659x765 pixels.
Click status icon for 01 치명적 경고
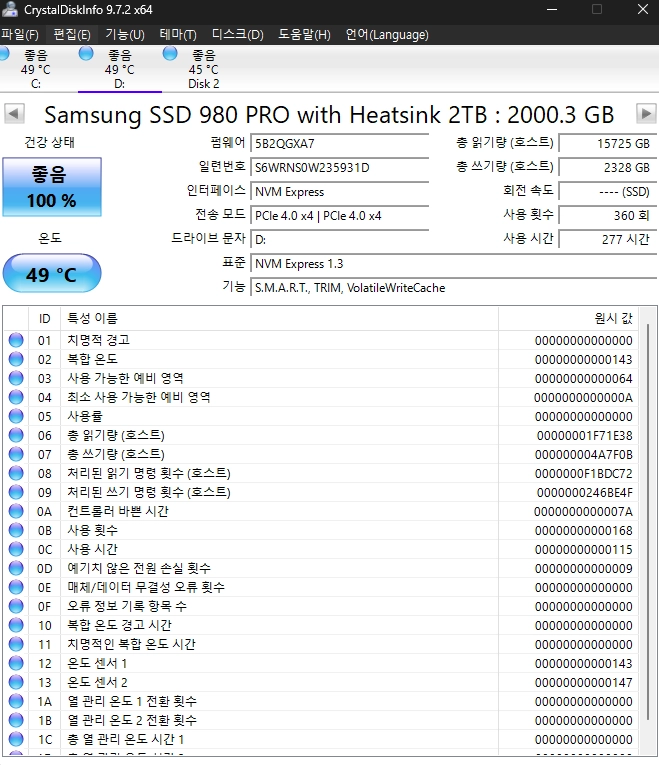pyautogui.click(x=16, y=340)
